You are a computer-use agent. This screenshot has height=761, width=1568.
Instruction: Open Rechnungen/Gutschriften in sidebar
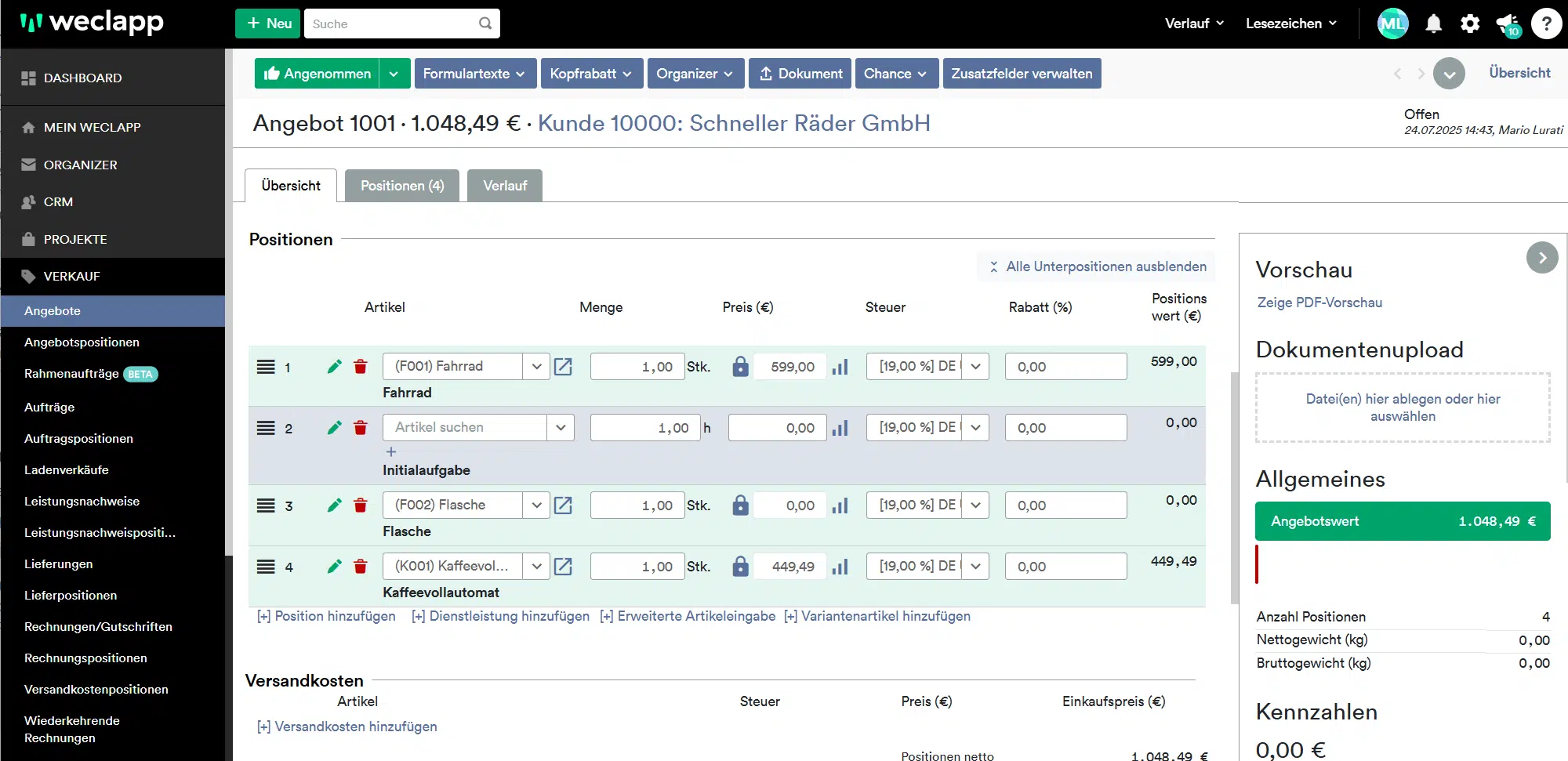[x=98, y=626]
